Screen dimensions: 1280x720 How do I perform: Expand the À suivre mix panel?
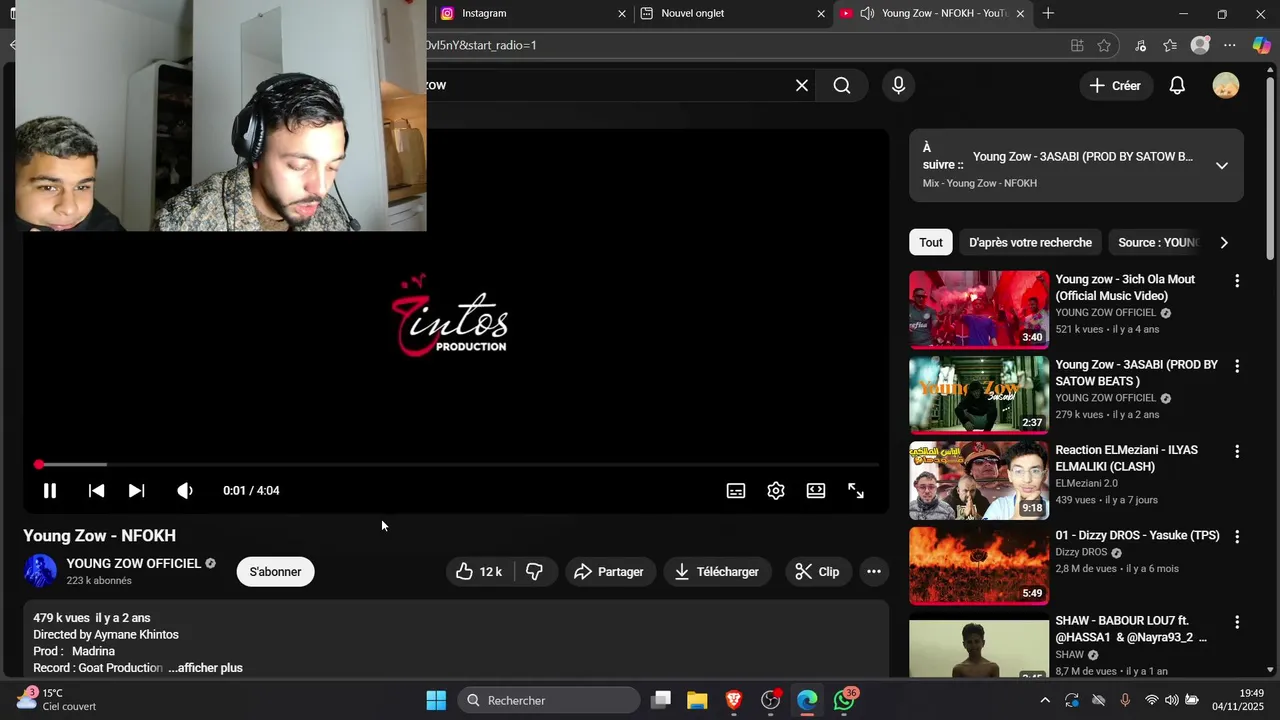1222,166
